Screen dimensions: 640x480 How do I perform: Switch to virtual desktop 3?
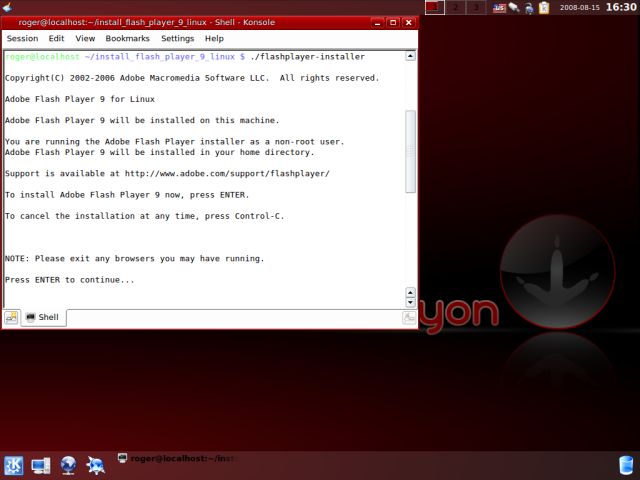click(476, 7)
